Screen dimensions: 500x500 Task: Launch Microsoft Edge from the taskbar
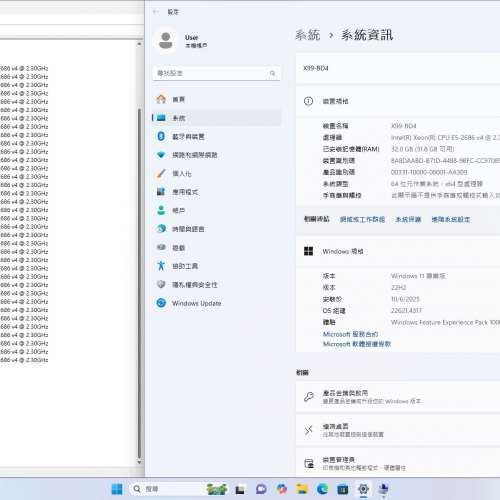tap(322, 489)
